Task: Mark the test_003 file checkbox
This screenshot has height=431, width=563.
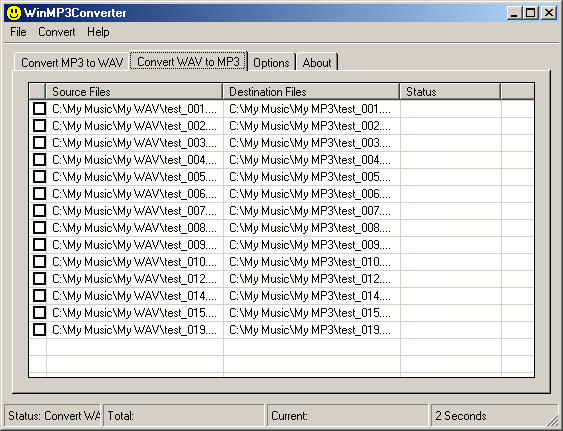Action: 39,143
